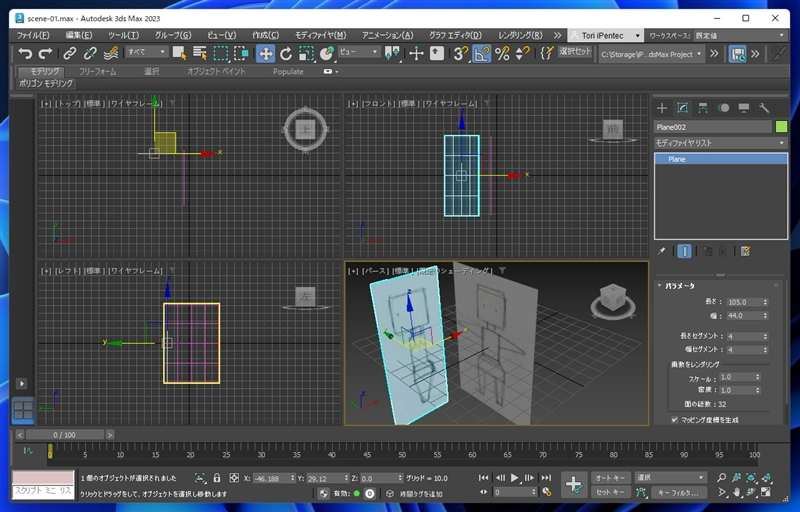Open Select by Name list icon
The height and width of the screenshot is (512, 800).
(200, 53)
